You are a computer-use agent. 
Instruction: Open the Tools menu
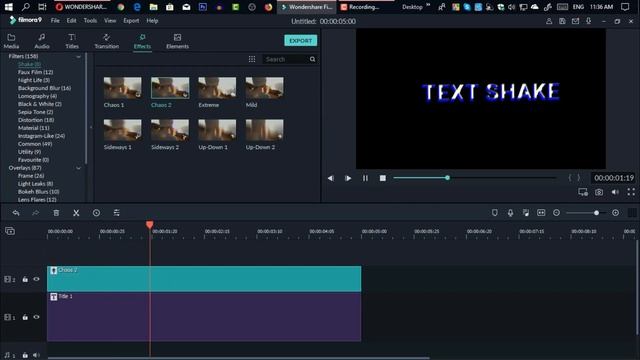coord(90,20)
